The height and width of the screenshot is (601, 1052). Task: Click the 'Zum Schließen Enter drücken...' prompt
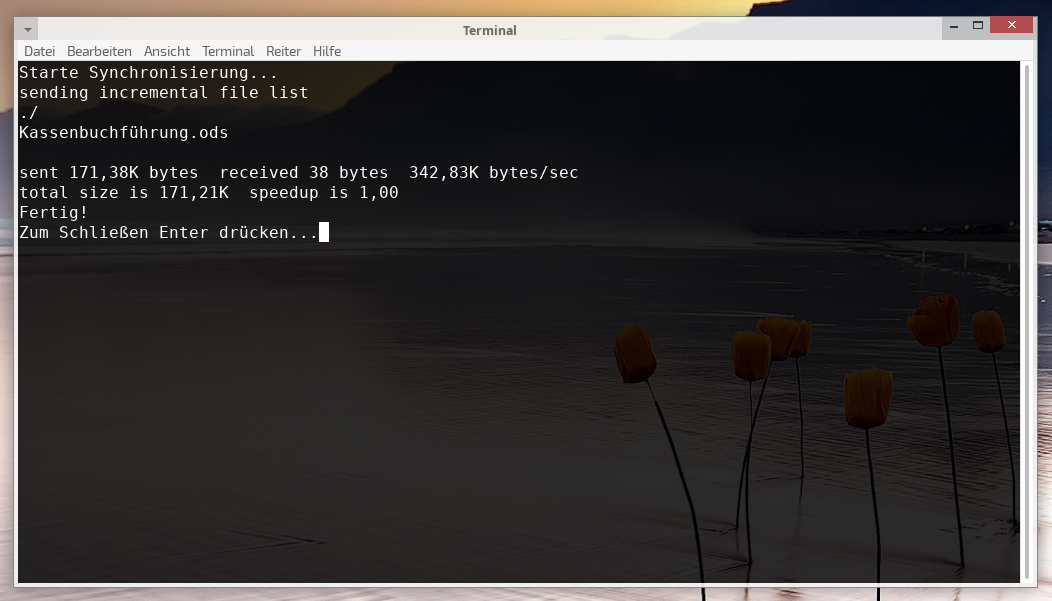(168, 233)
